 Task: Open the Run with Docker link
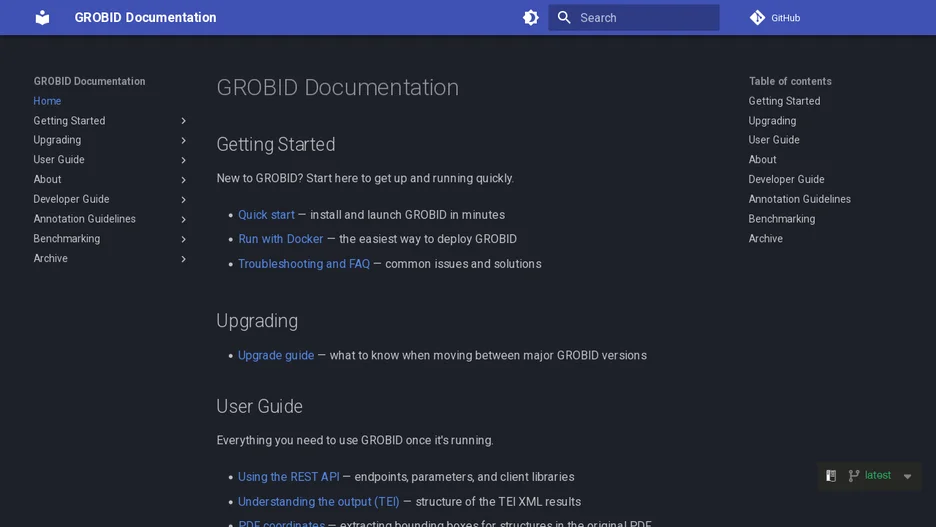(x=281, y=239)
